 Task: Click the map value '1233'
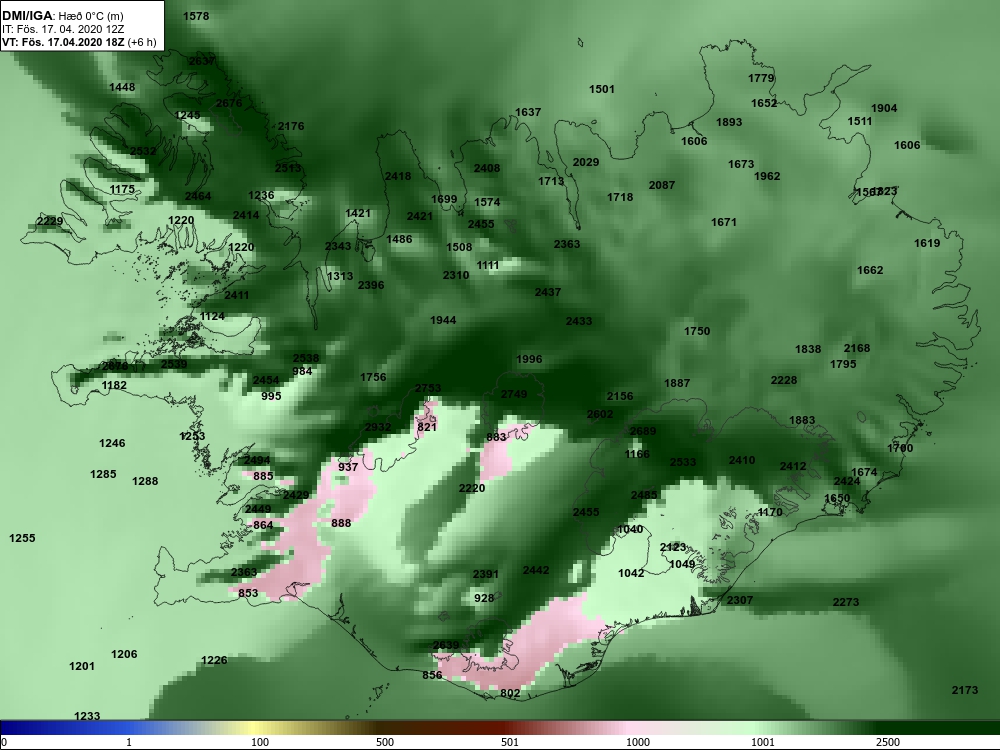pyautogui.click(x=87, y=716)
